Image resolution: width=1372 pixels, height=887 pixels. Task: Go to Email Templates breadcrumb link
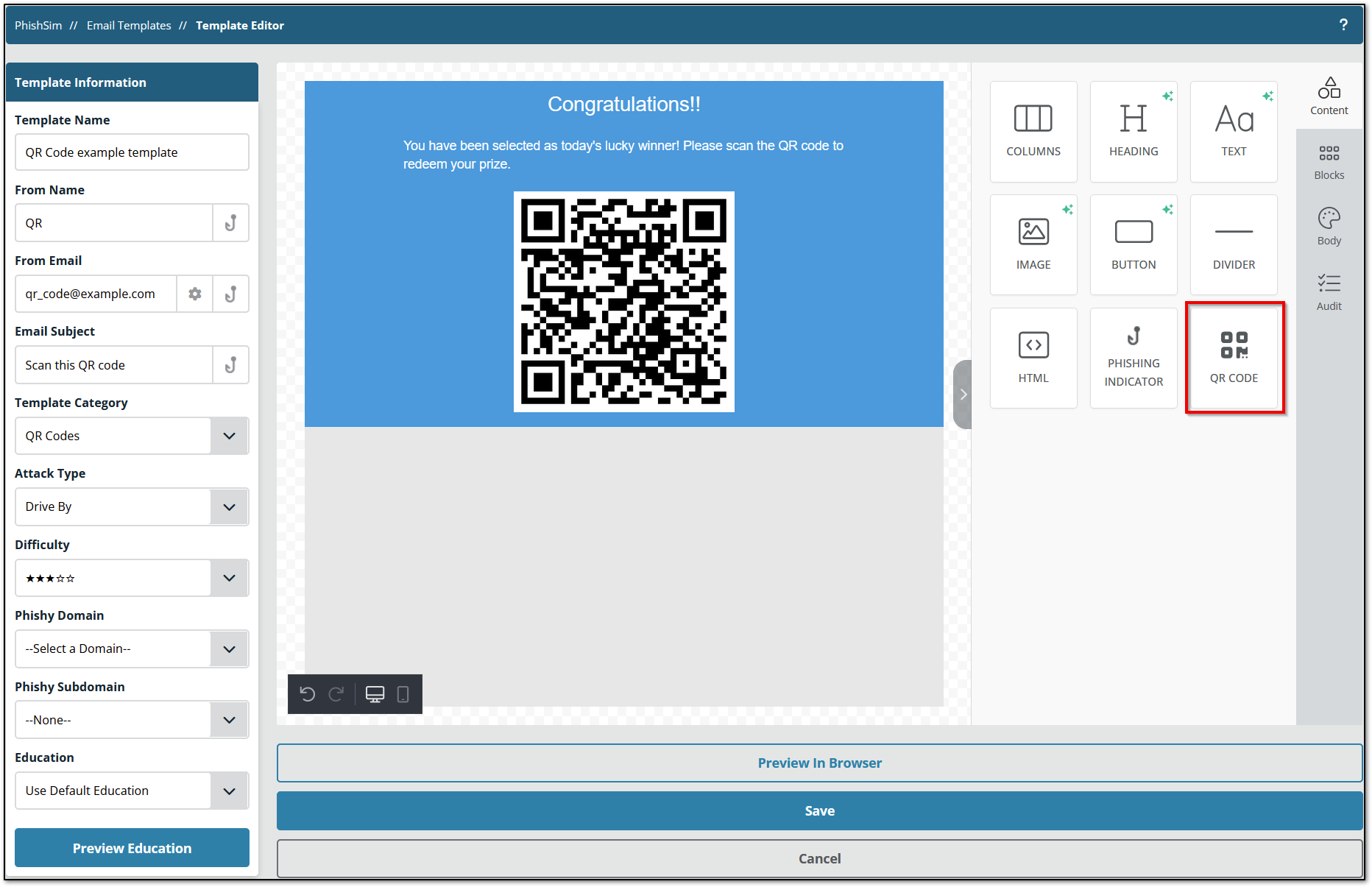(129, 25)
